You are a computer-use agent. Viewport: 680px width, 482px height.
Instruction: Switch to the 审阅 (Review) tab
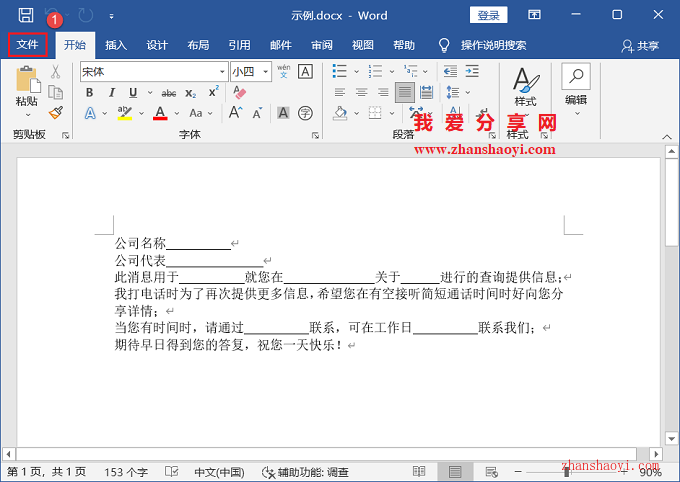pos(322,45)
